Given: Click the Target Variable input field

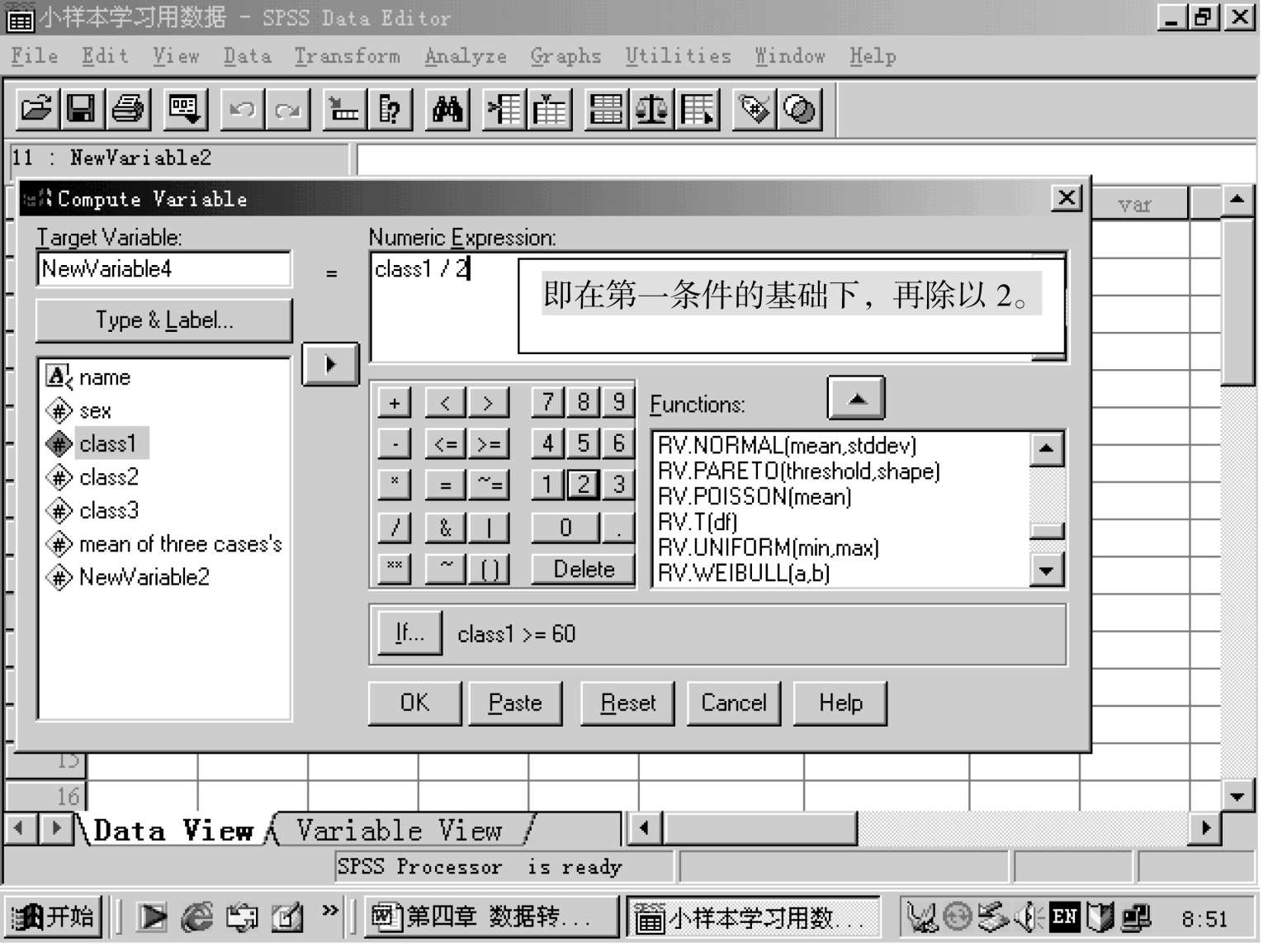Looking at the screenshot, I should [164, 269].
